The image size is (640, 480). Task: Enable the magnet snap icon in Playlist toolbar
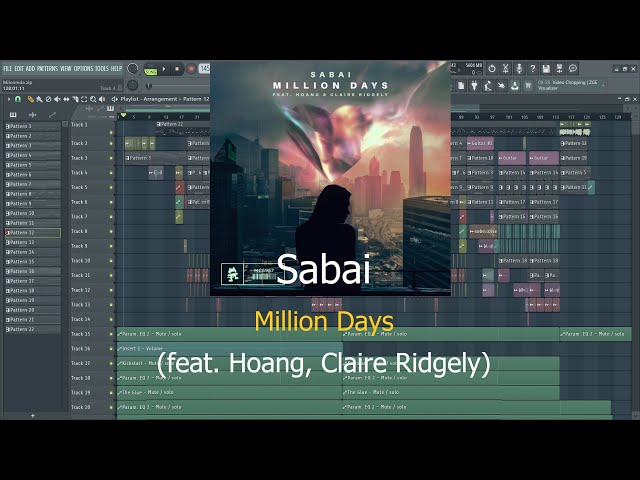coord(18,99)
